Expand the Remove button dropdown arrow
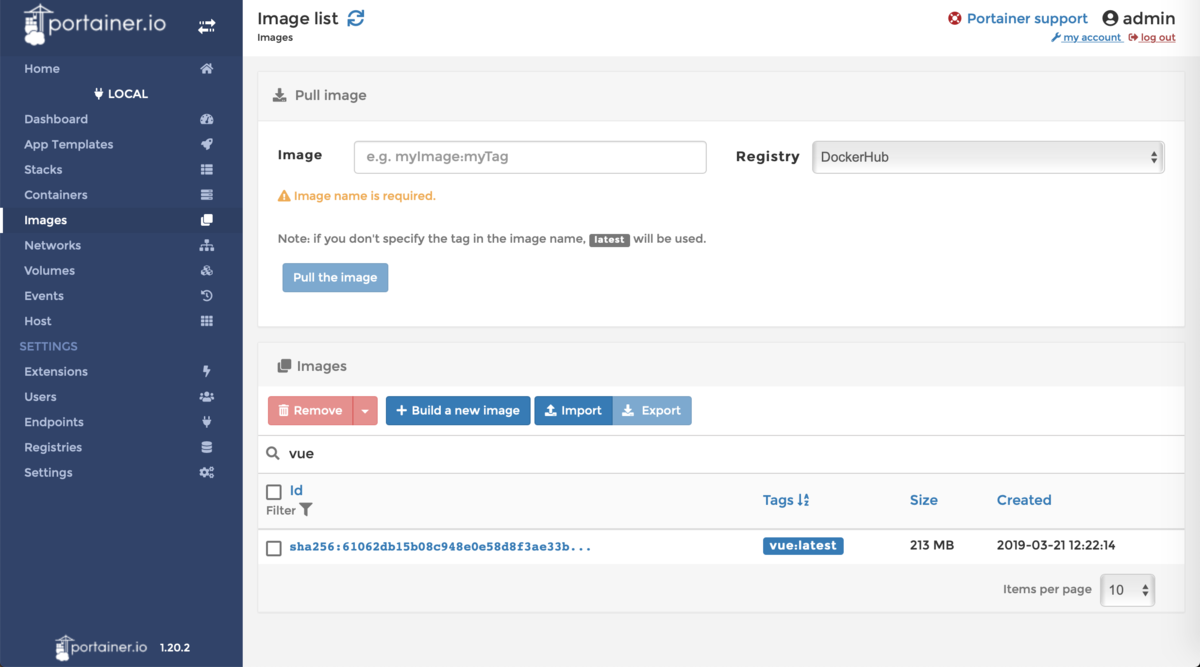 (365, 411)
